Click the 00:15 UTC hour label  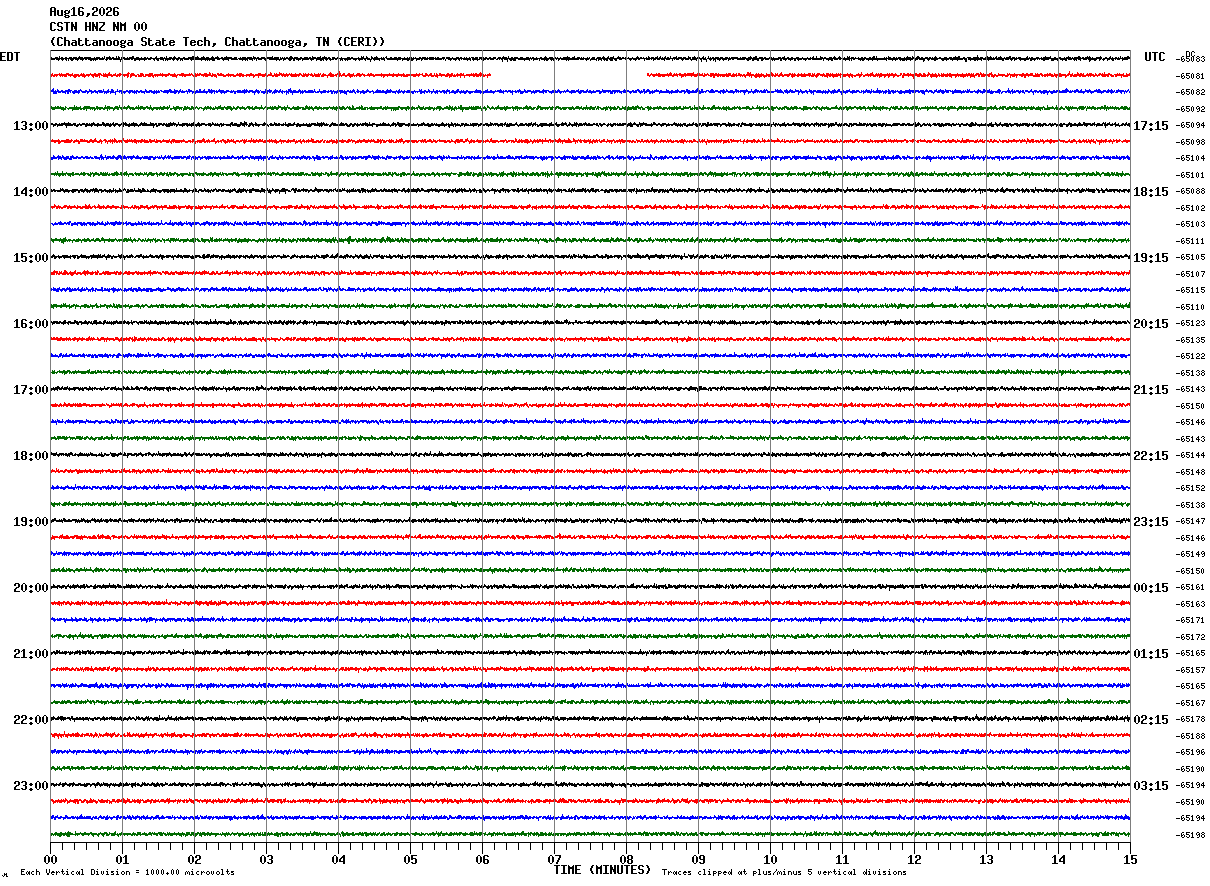[1150, 588]
